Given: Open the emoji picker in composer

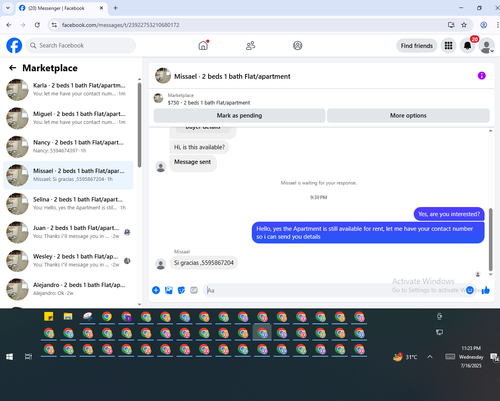Looking at the screenshot, I should click(470, 290).
